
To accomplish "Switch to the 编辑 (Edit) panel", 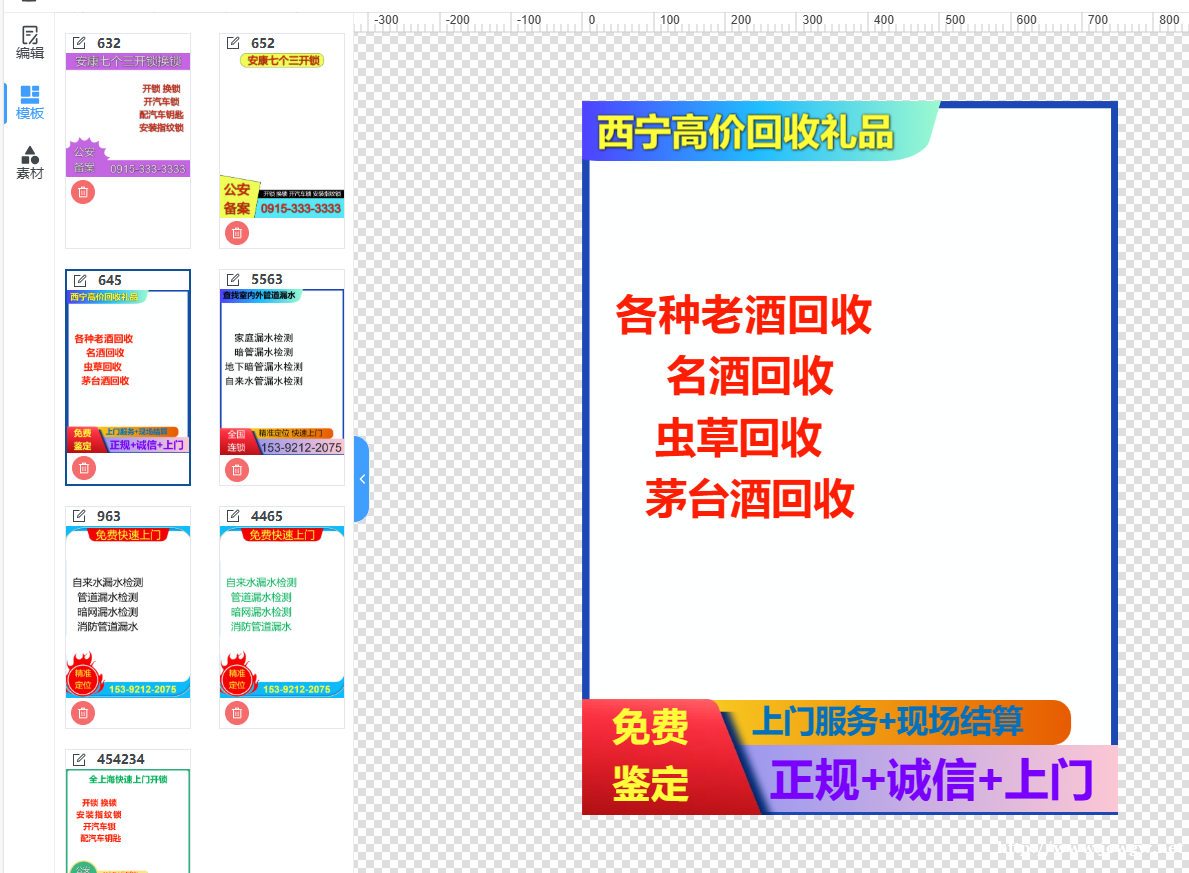I will (29, 45).
